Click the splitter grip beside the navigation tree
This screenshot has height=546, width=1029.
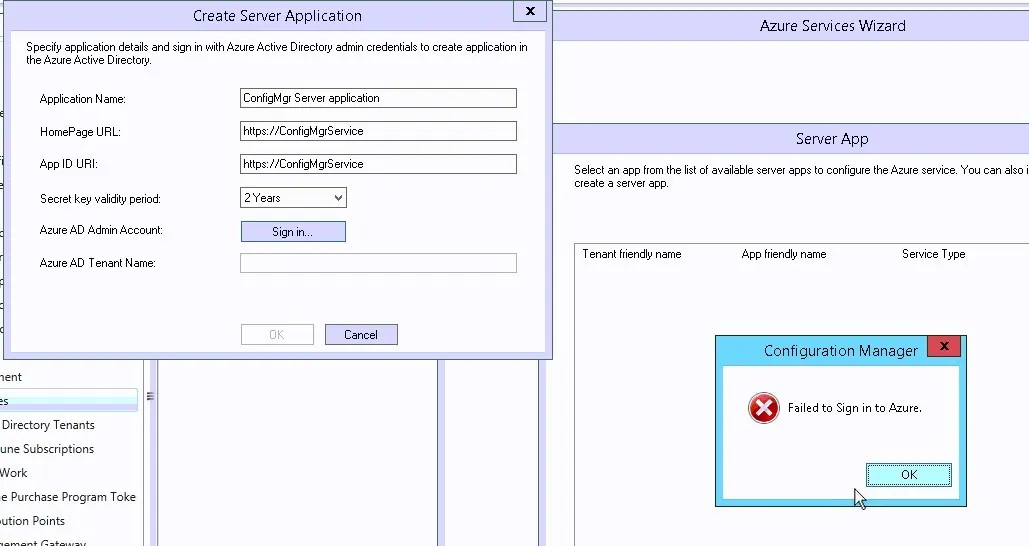click(150, 396)
